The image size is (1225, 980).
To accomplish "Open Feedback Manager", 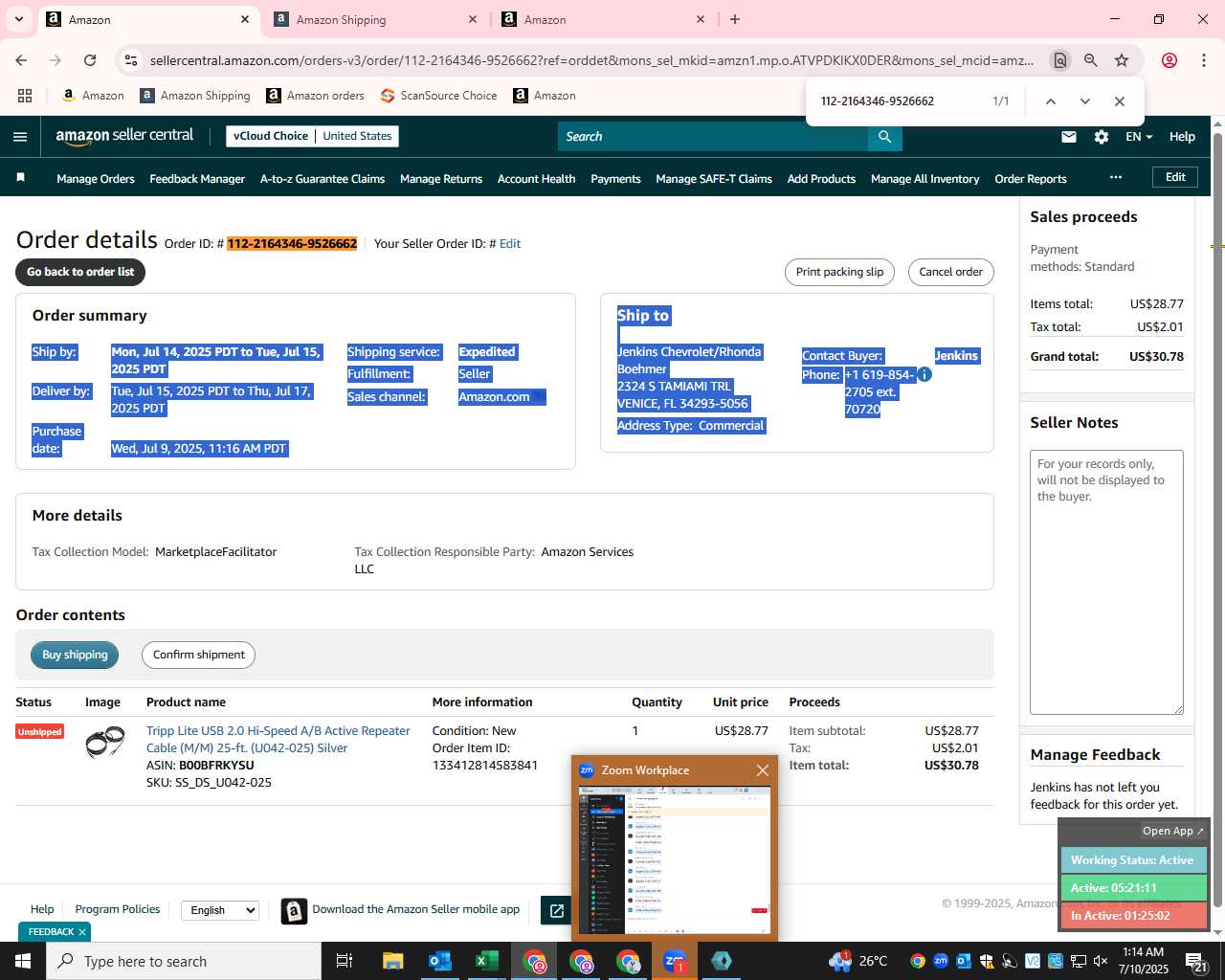I will coord(197,179).
